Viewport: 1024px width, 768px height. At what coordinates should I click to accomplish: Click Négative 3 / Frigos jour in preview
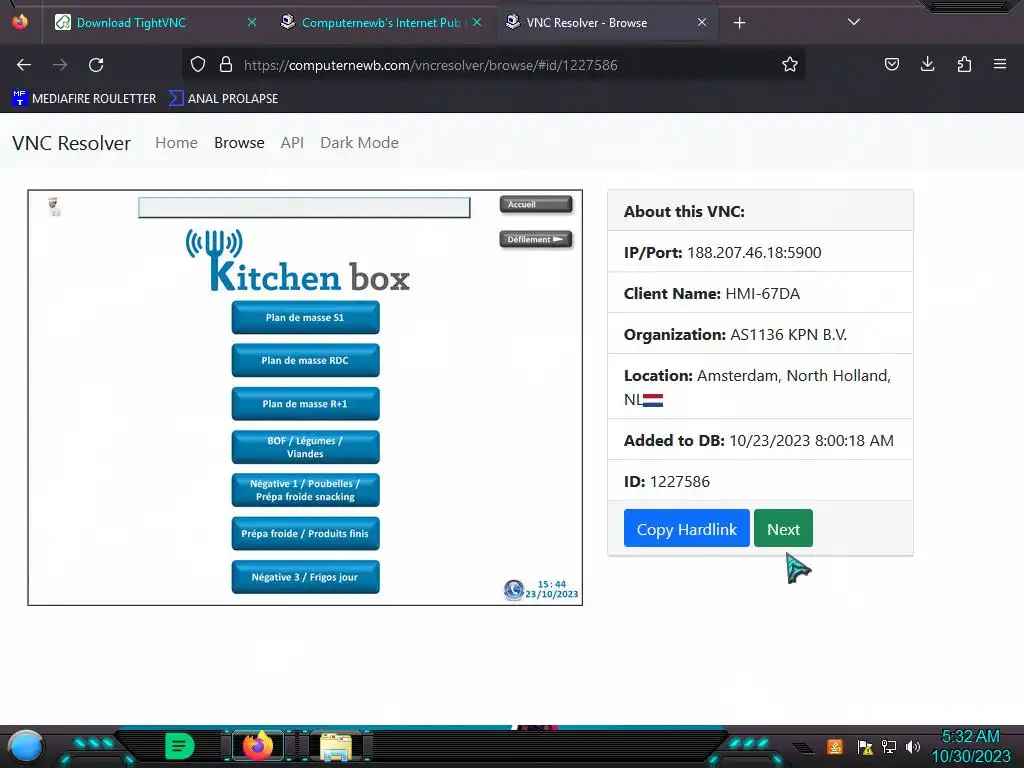pos(306,577)
